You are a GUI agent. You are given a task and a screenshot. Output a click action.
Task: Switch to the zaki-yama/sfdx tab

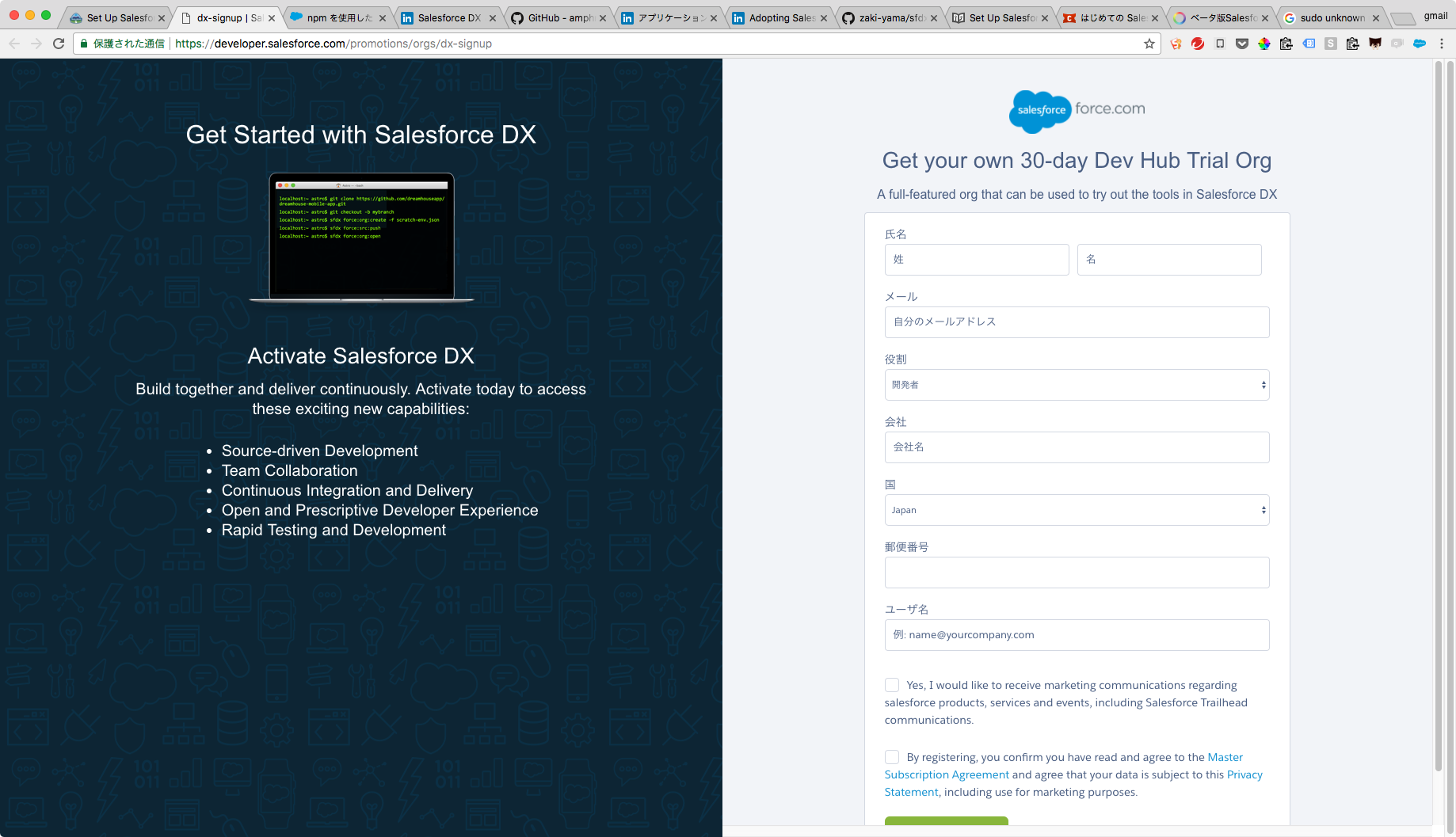click(x=891, y=18)
